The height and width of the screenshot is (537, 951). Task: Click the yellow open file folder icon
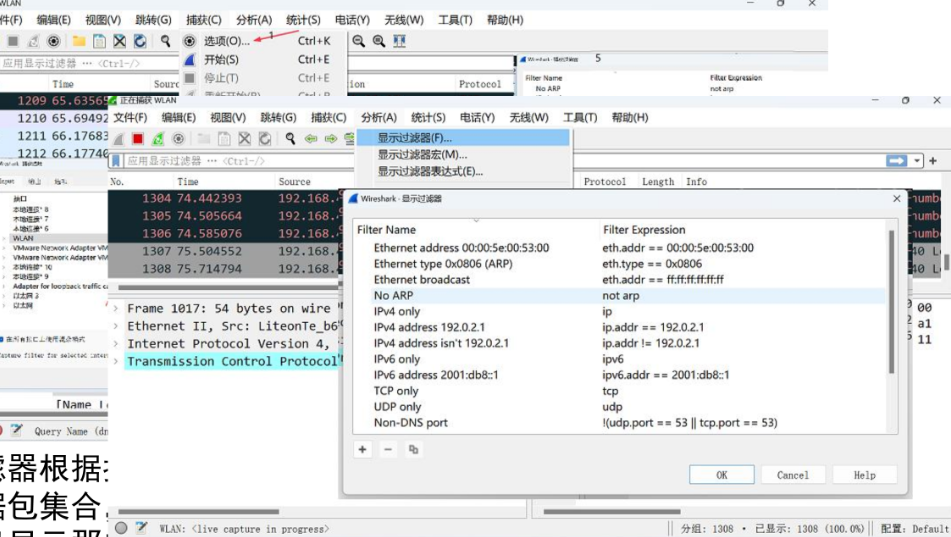pyautogui.click(x=78, y=41)
